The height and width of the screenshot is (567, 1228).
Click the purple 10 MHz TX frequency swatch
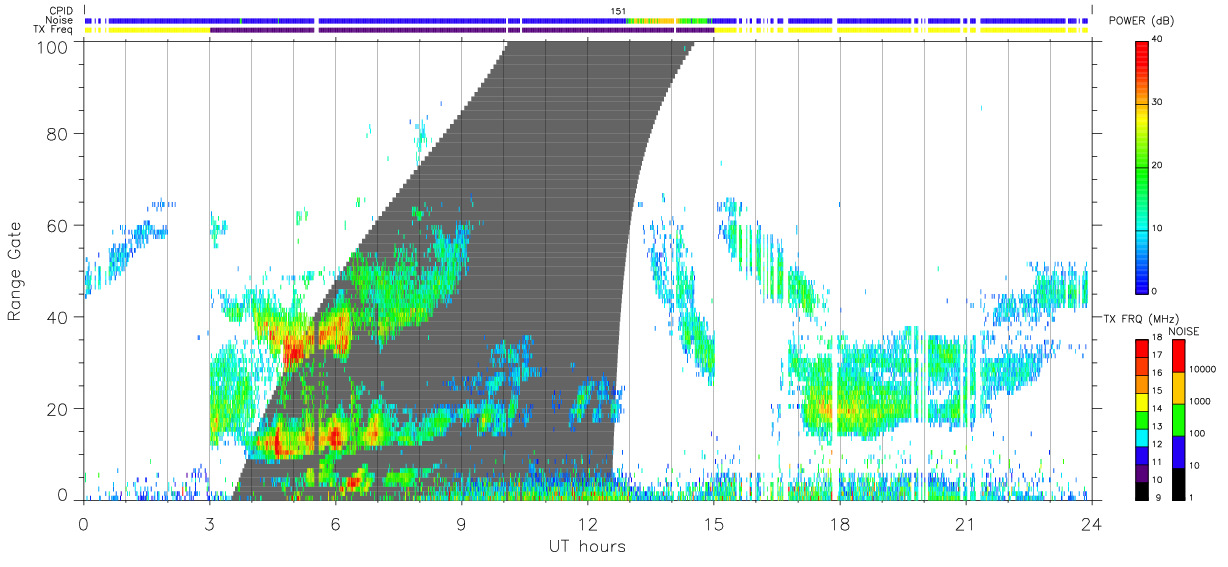[1142, 473]
